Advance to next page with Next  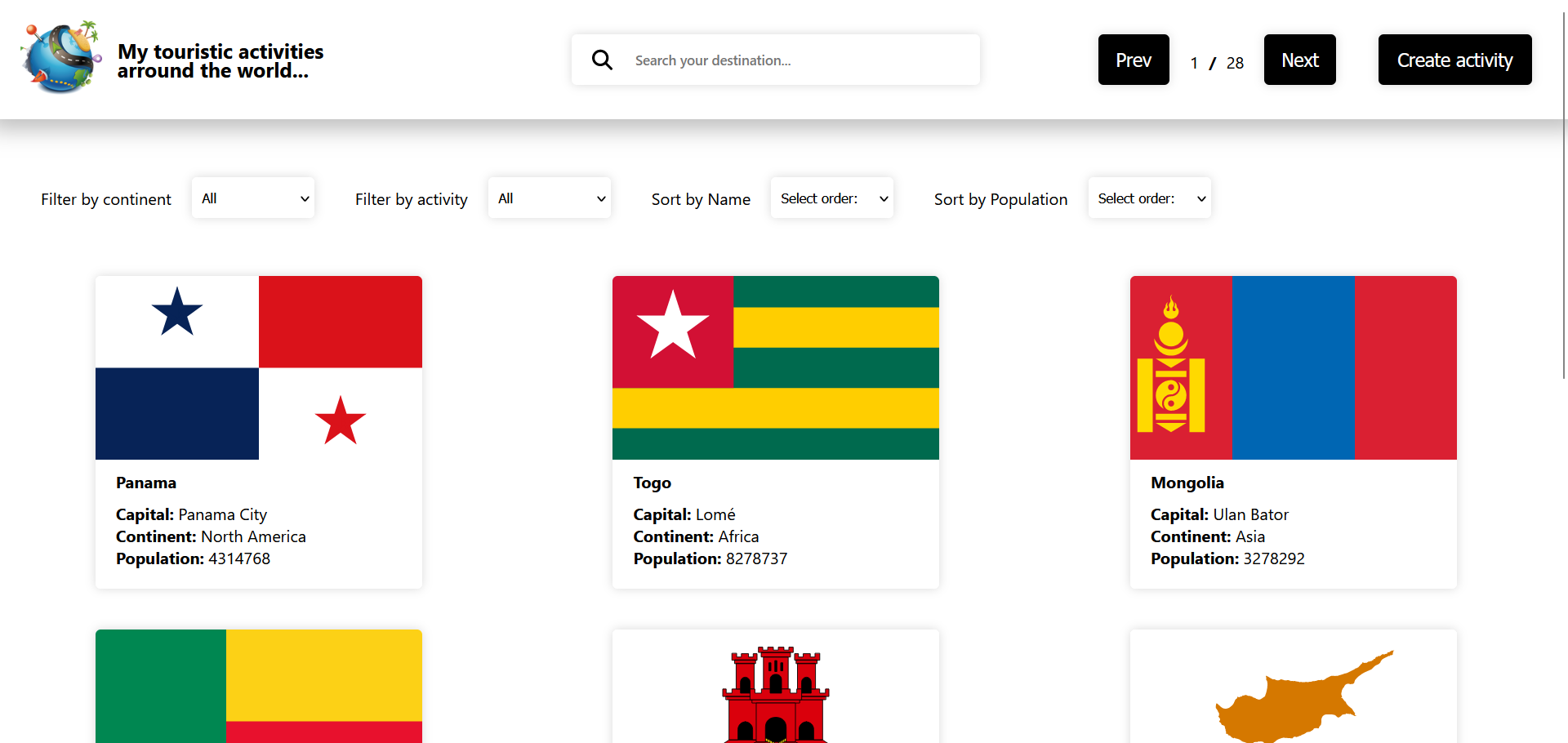click(x=1299, y=60)
